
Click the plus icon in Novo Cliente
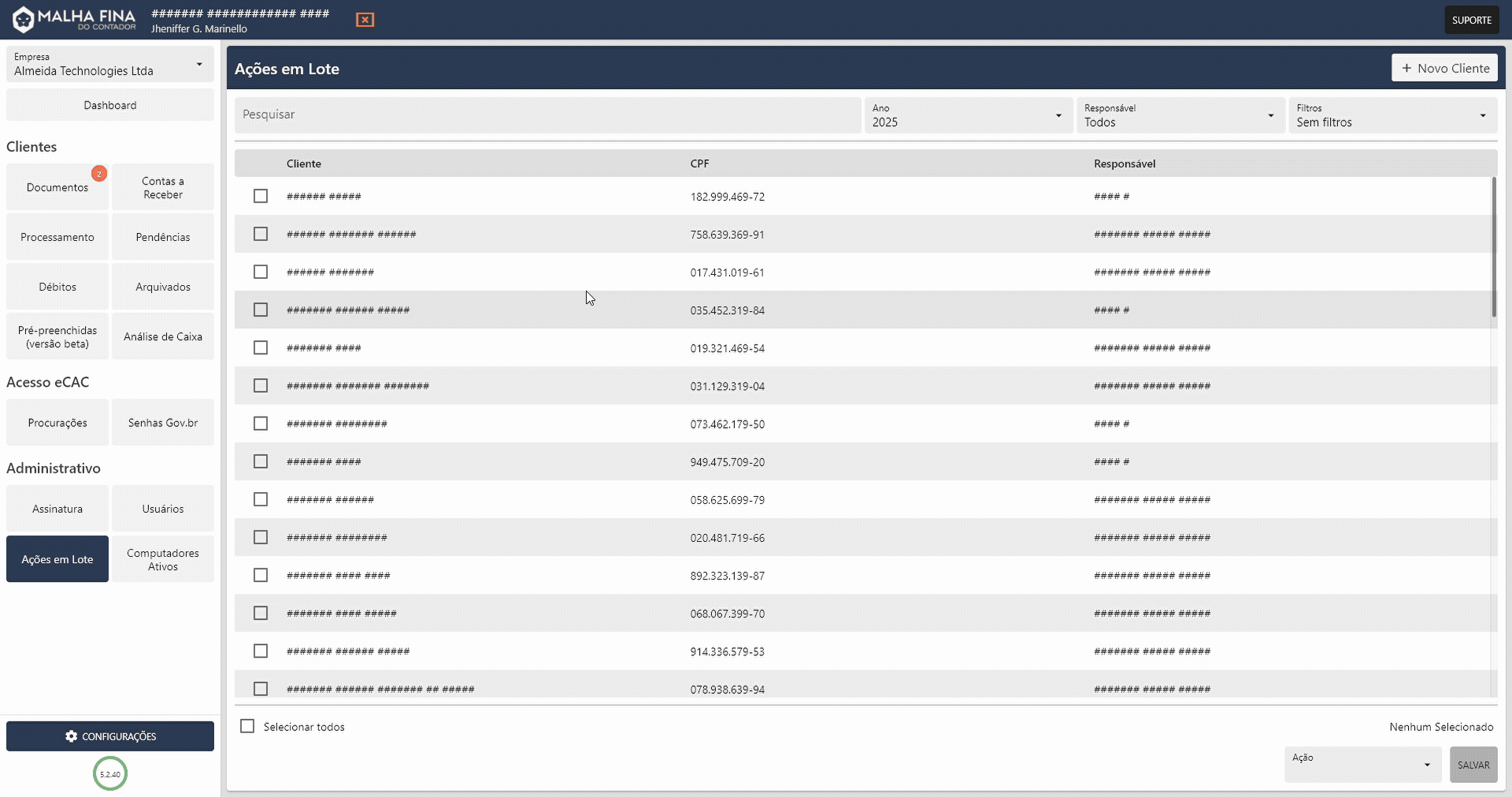tap(1408, 68)
